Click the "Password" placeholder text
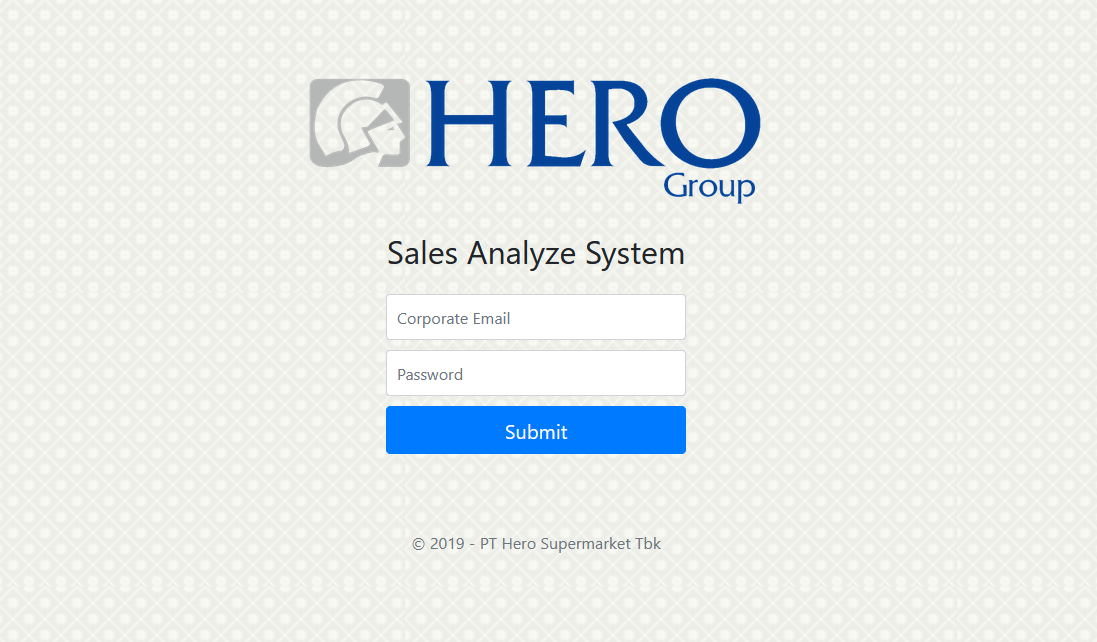The image size is (1097, 642). [430, 375]
